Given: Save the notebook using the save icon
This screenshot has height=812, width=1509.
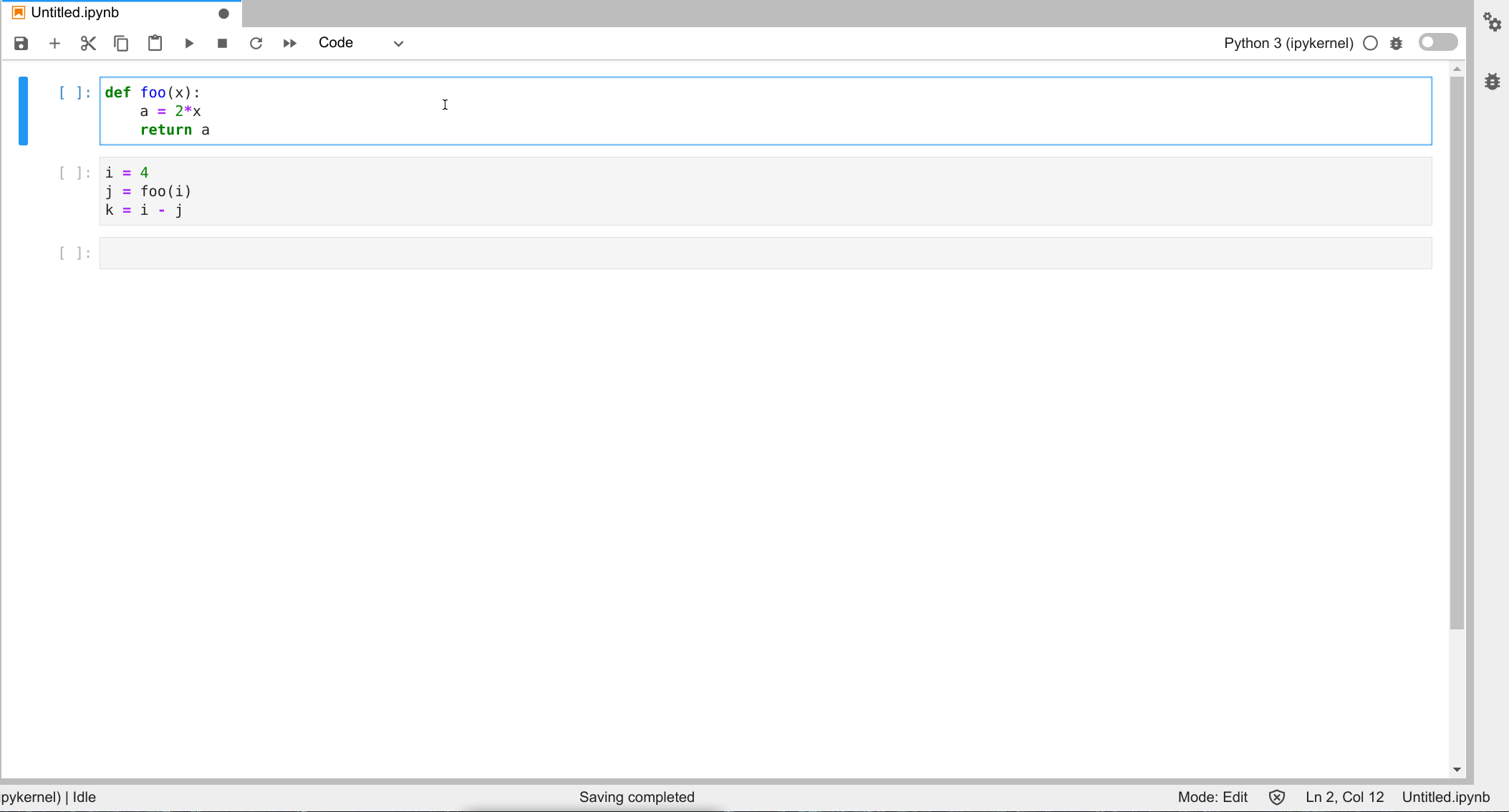Looking at the screenshot, I should coord(21,43).
